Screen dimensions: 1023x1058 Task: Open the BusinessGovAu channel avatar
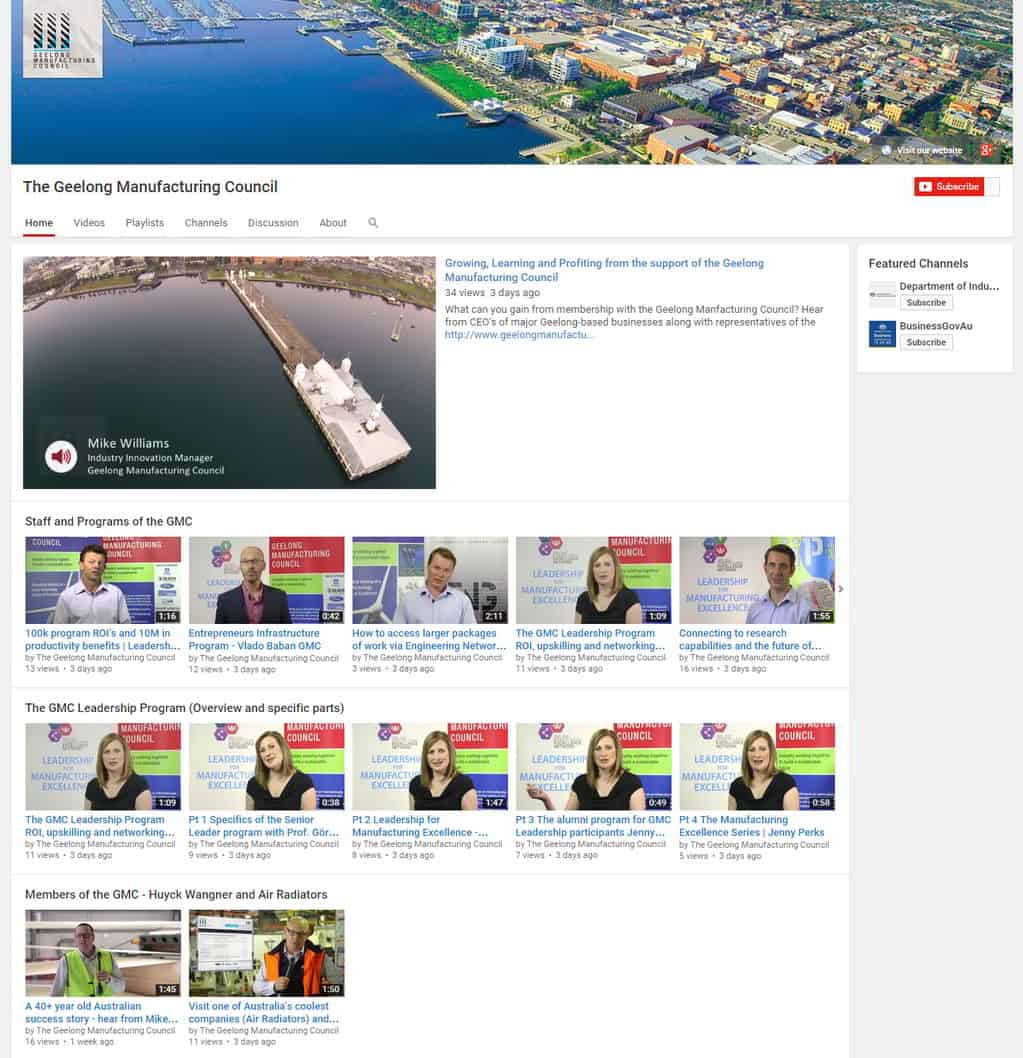[x=882, y=334]
